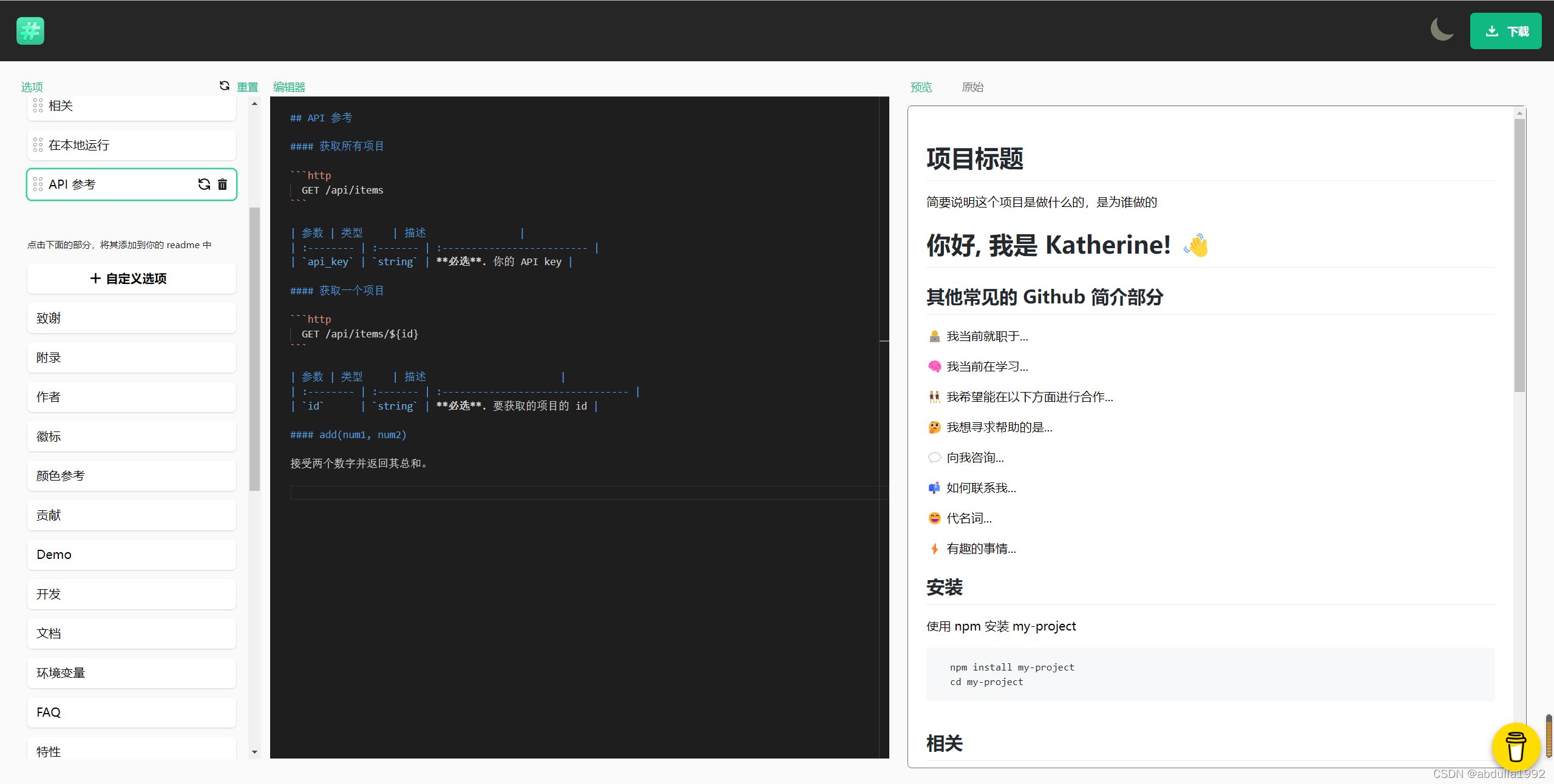
Task: Click the download button
Action: coord(1505,31)
